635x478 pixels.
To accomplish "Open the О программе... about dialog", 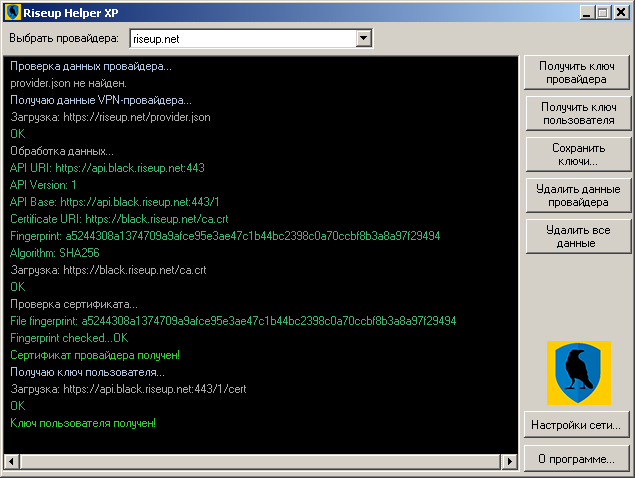I will (577, 459).
